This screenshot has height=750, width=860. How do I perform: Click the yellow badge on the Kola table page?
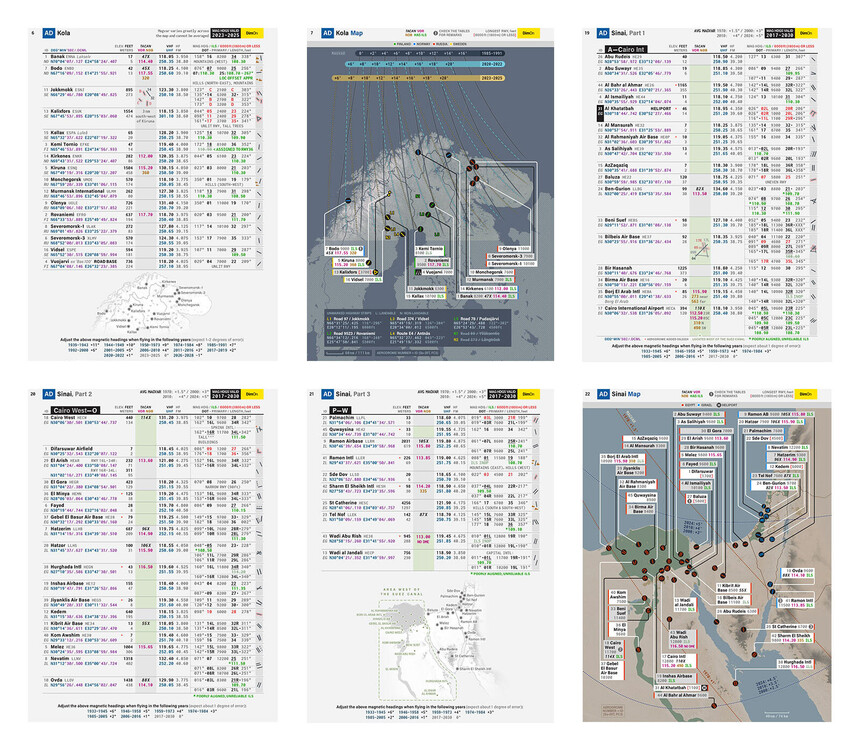pos(253,33)
